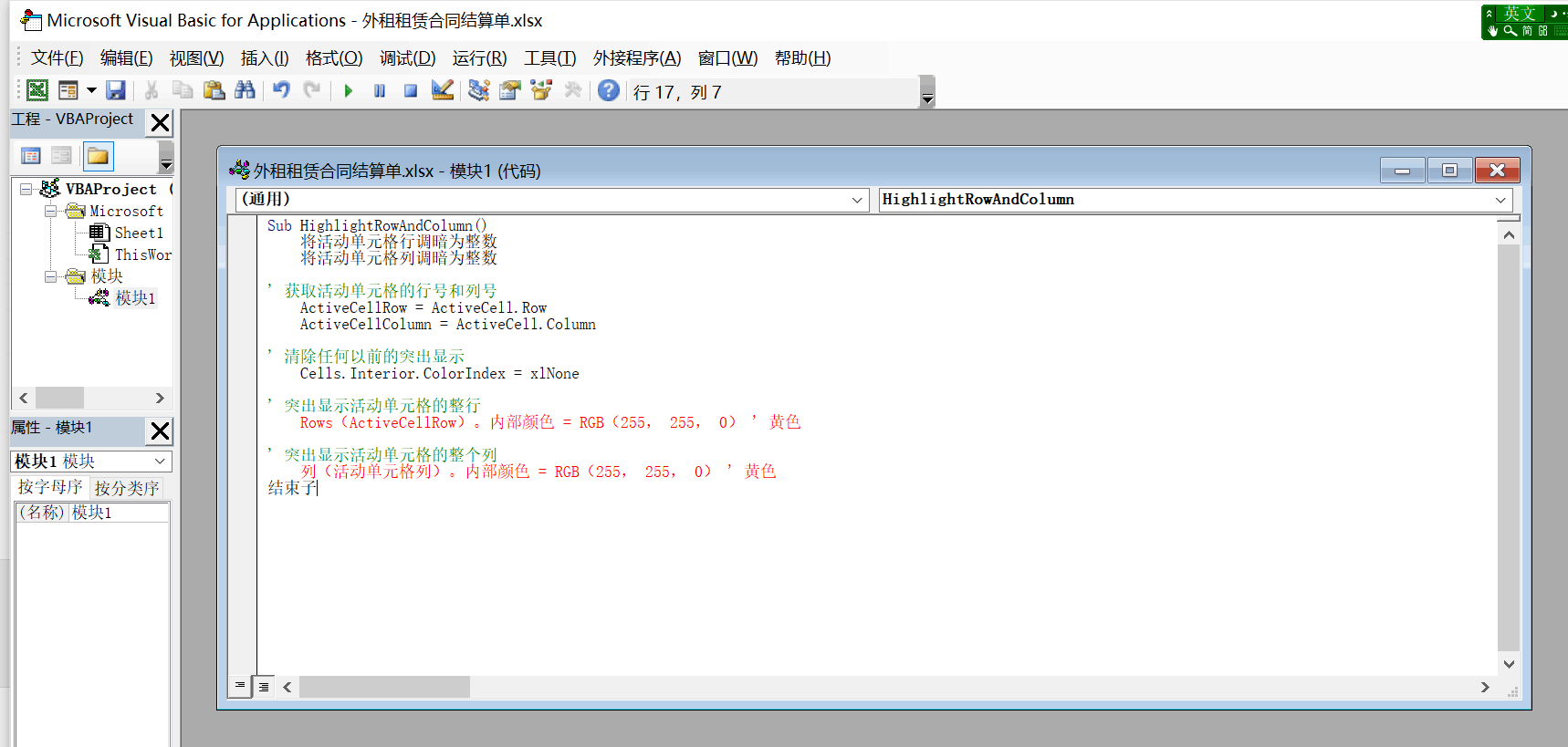Maximize the 模块1 code window
Image resolution: width=1568 pixels, height=747 pixels.
pyautogui.click(x=1449, y=171)
